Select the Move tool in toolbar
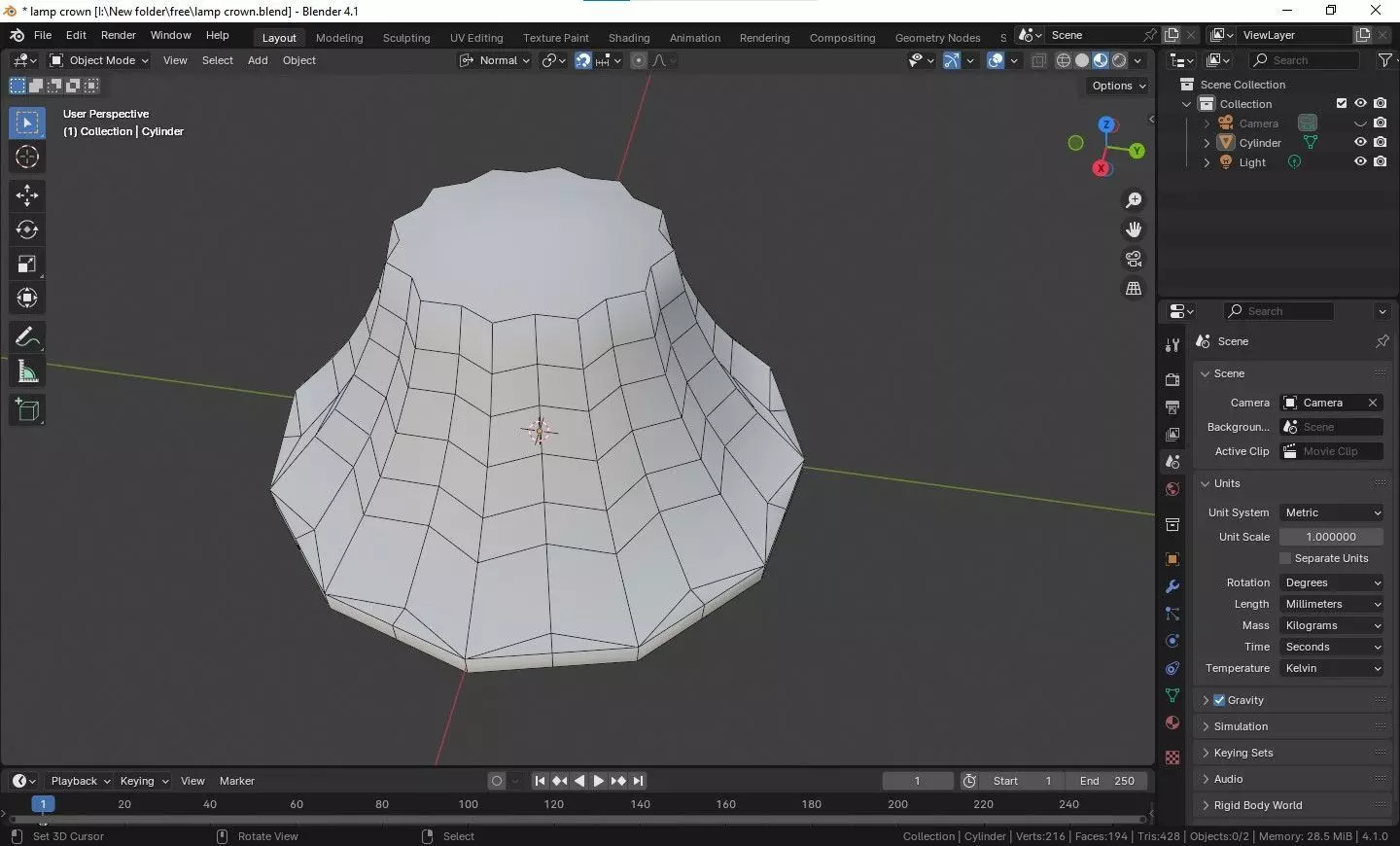The width and height of the screenshot is (1400, 846). 27,195
